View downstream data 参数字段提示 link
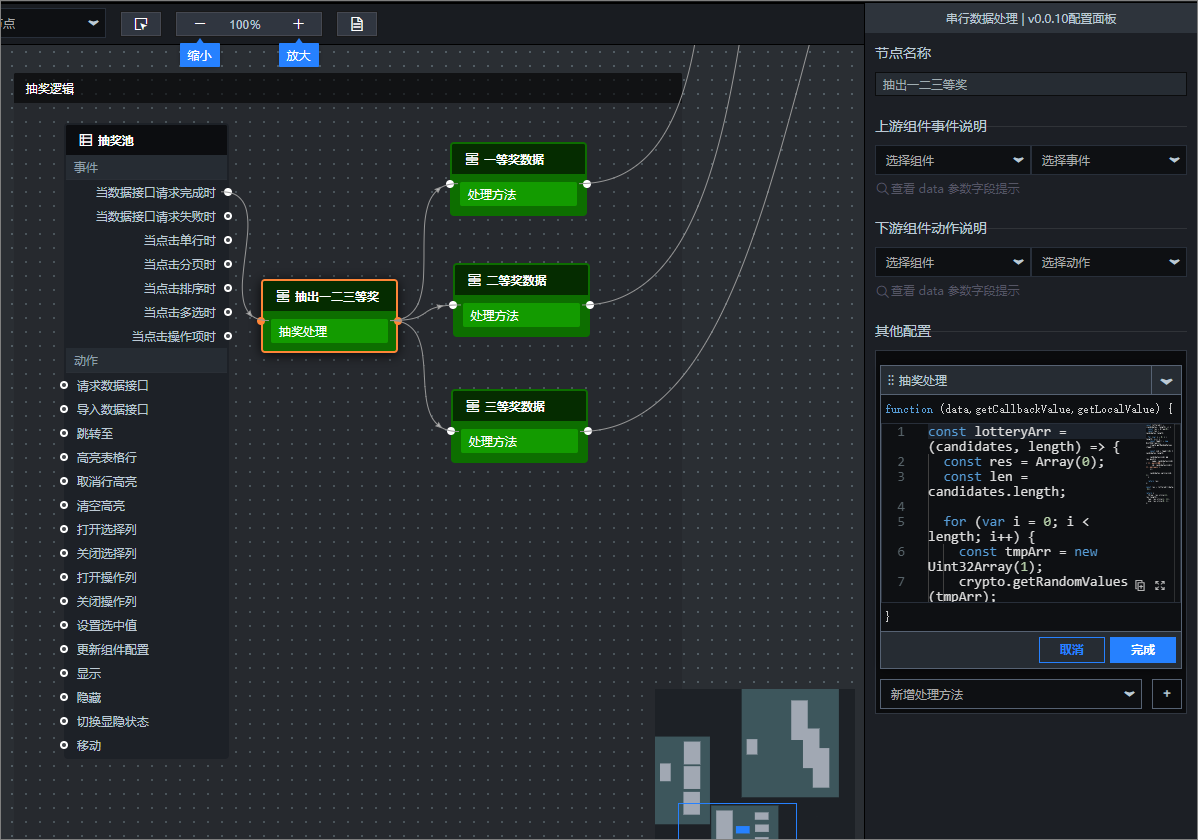Viewport: 1198px width, 840px height. pos(947,291)
